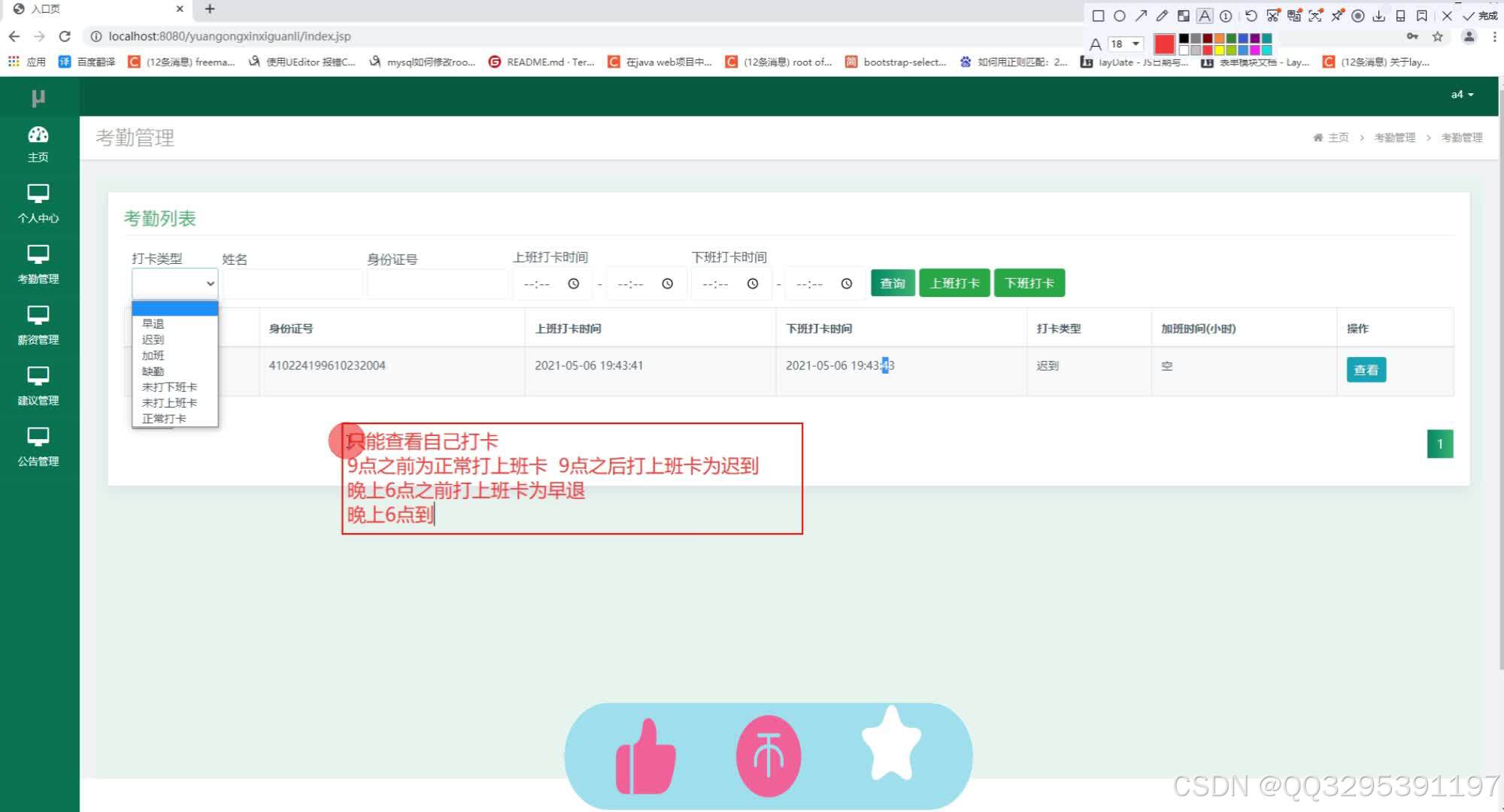Pick the blue color swatch
The image size is (1504, 812).
pos(1243,38)
